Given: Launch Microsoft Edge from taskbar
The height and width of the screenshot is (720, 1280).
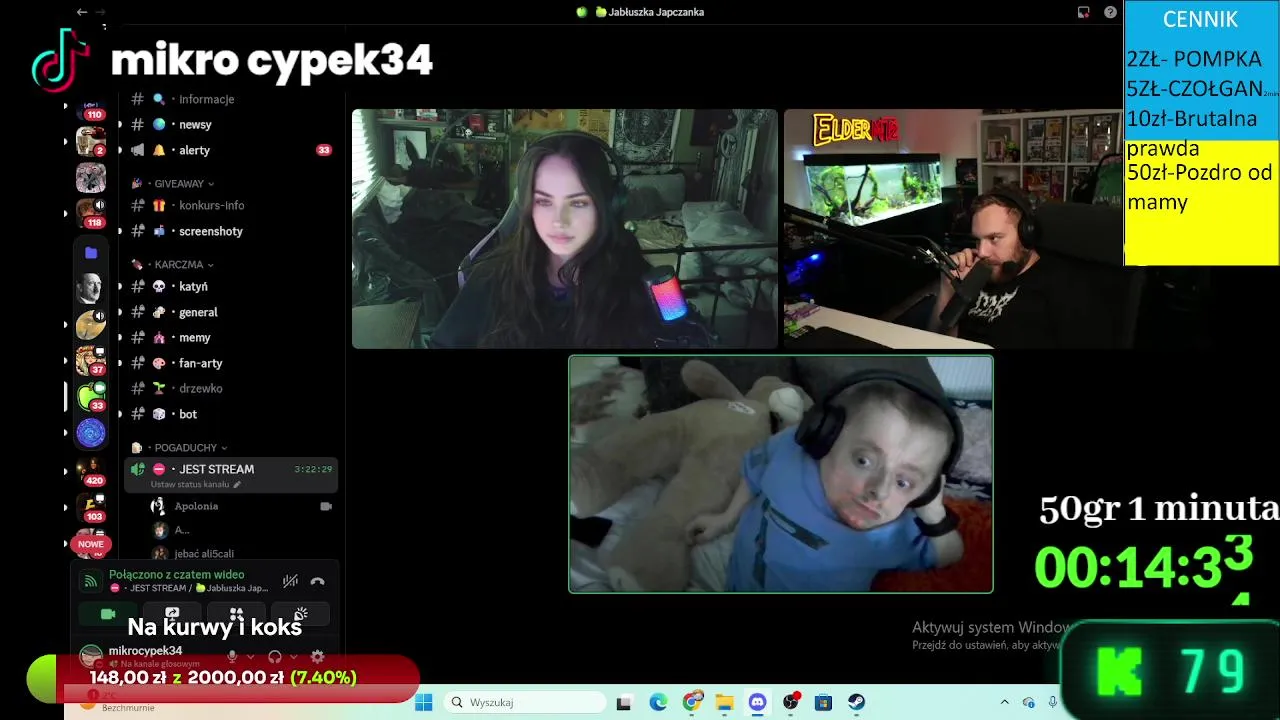Looking at the screenshot, I should tap(658, 702).
